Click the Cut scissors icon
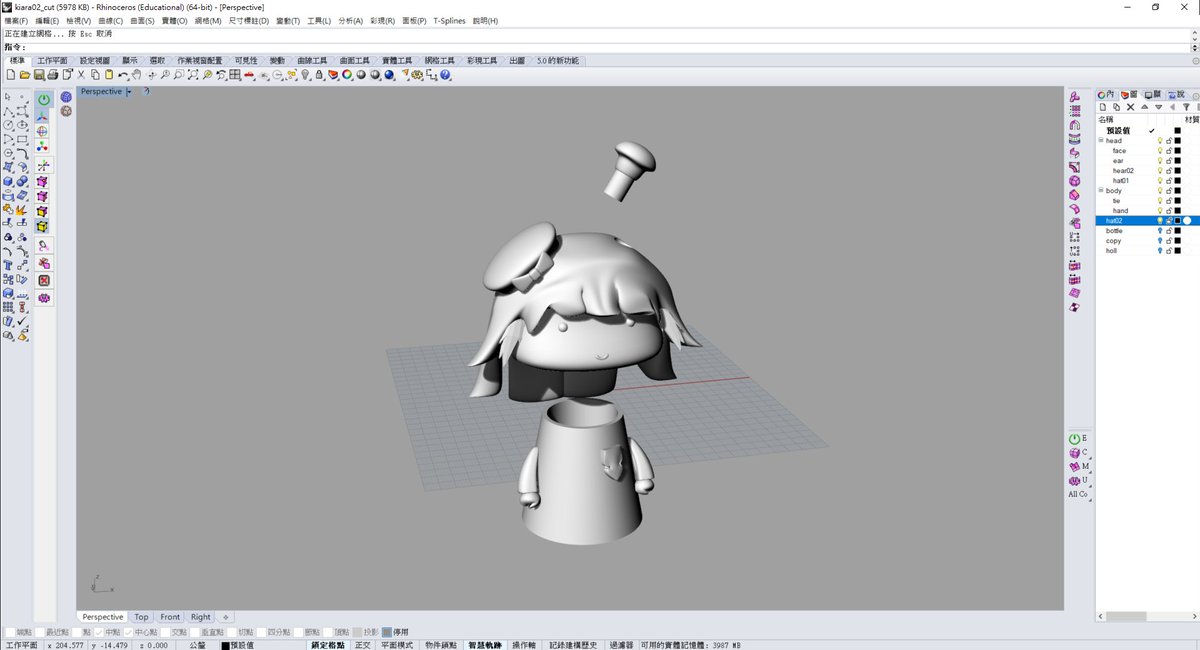The height and width of the screenshot is (650, 1200). (80, 74)
